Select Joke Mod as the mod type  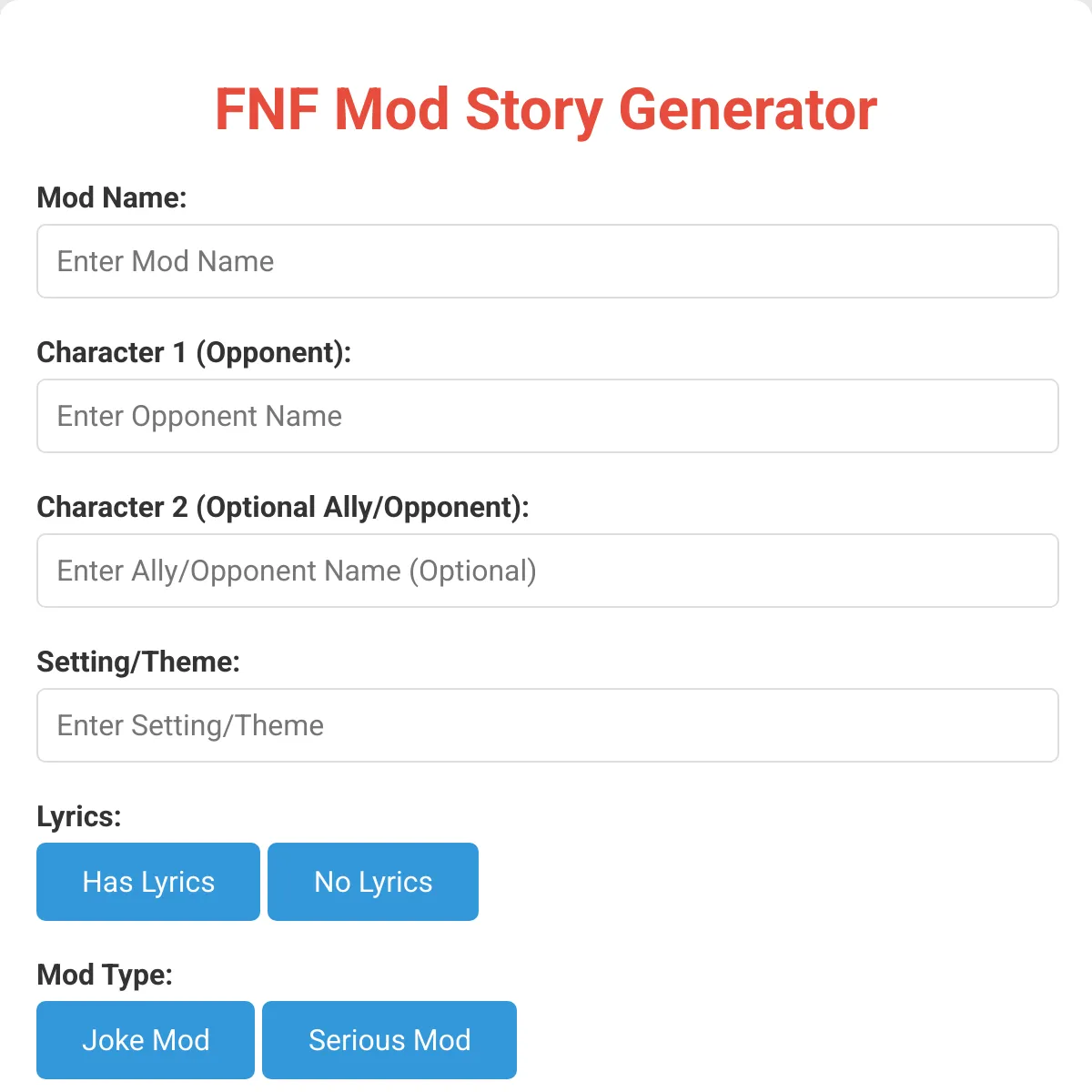[x=145, y=1039]
